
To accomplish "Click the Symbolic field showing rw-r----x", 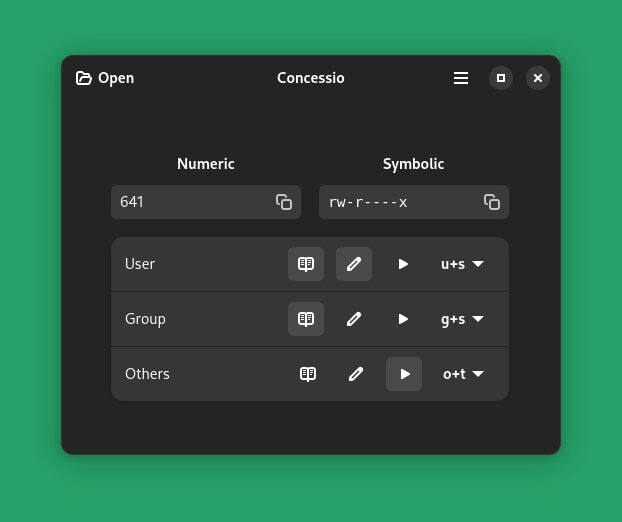I will pos(414,202).
